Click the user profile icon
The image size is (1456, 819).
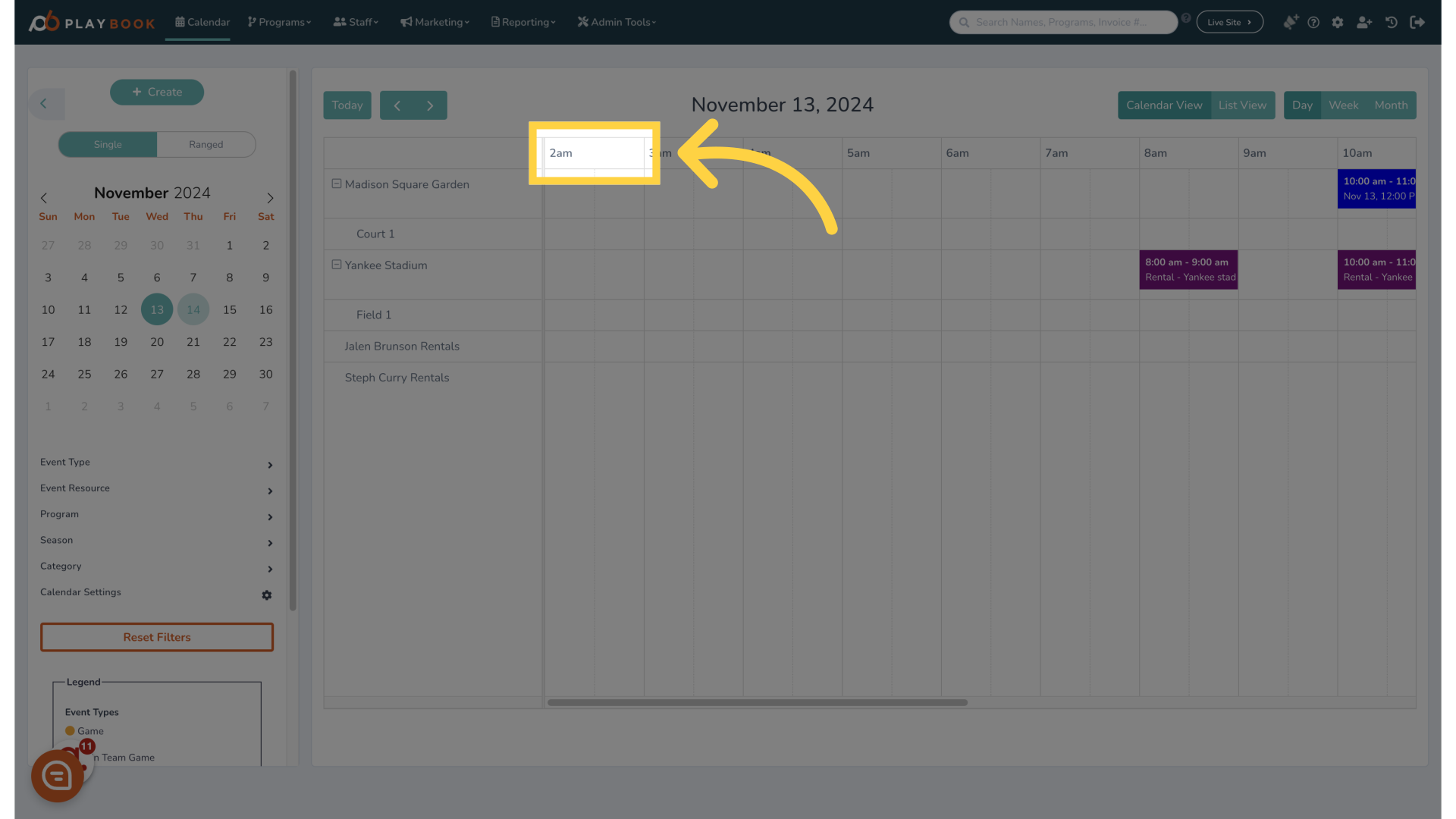point(1364,22)
